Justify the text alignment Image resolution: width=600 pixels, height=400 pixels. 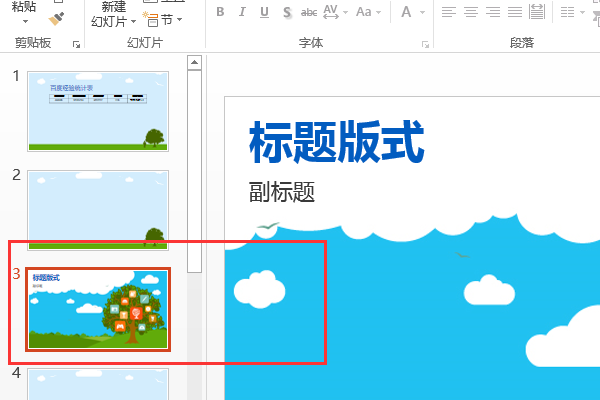(x=515, y=12)
